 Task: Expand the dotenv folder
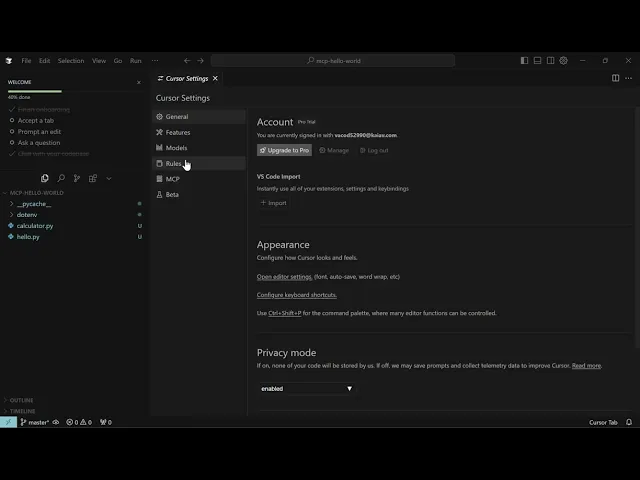click(x=27, y=215)
